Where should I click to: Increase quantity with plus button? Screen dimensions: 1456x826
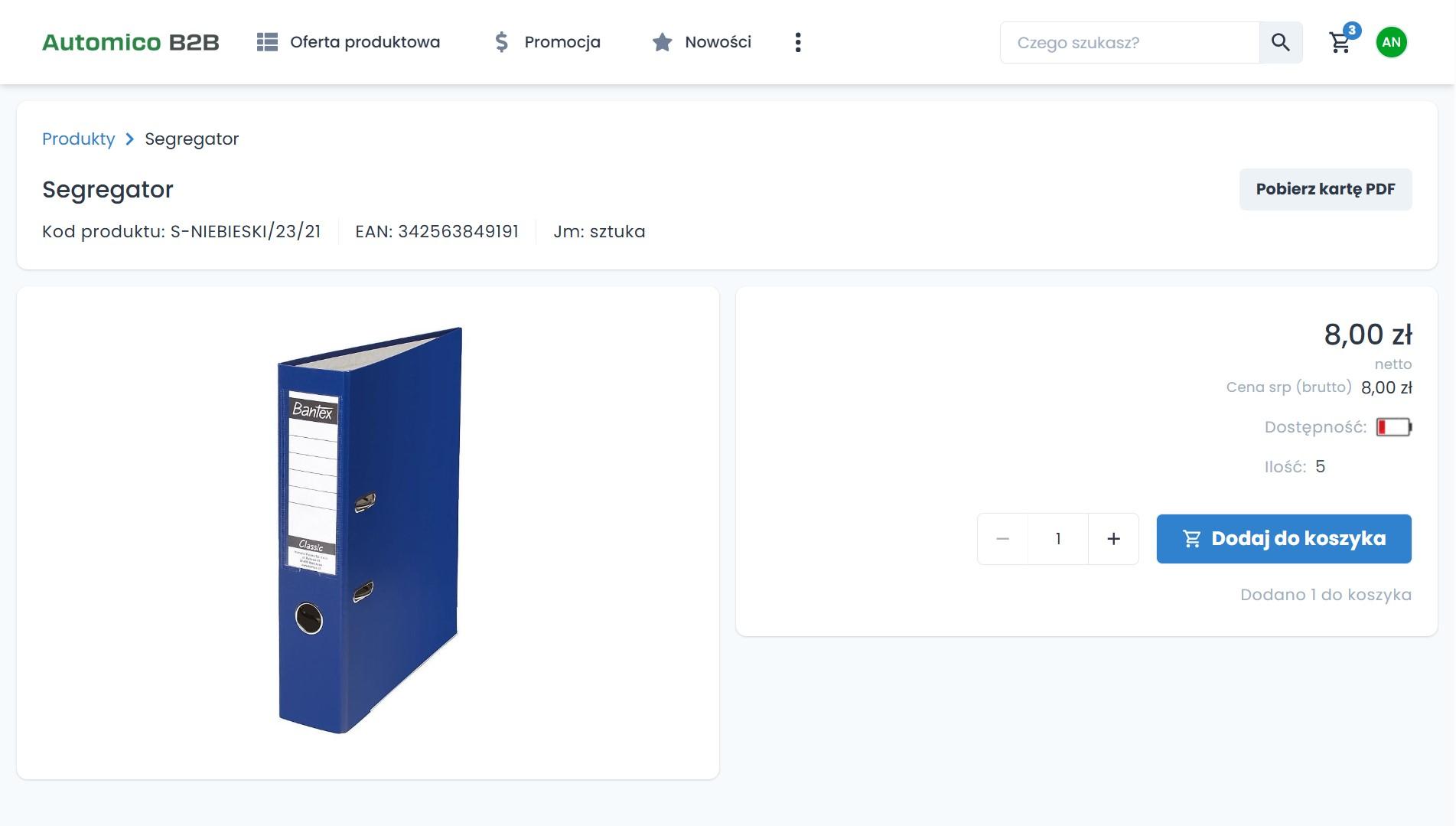click(x=1113, y=539)
